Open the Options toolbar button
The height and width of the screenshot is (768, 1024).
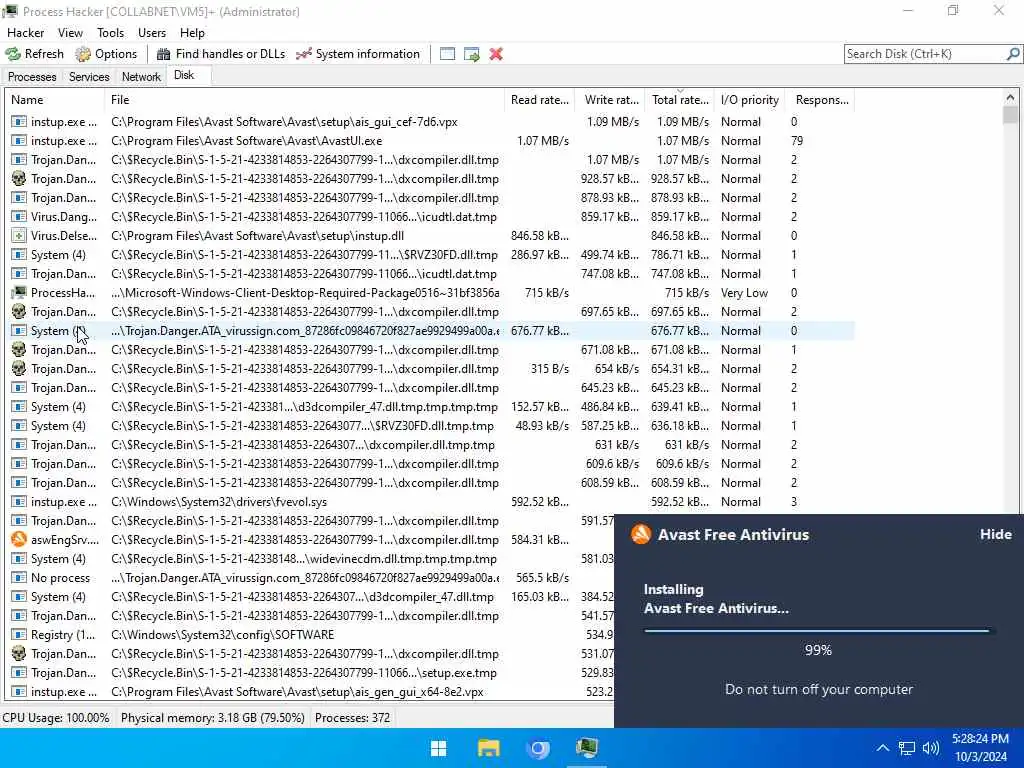106,54
